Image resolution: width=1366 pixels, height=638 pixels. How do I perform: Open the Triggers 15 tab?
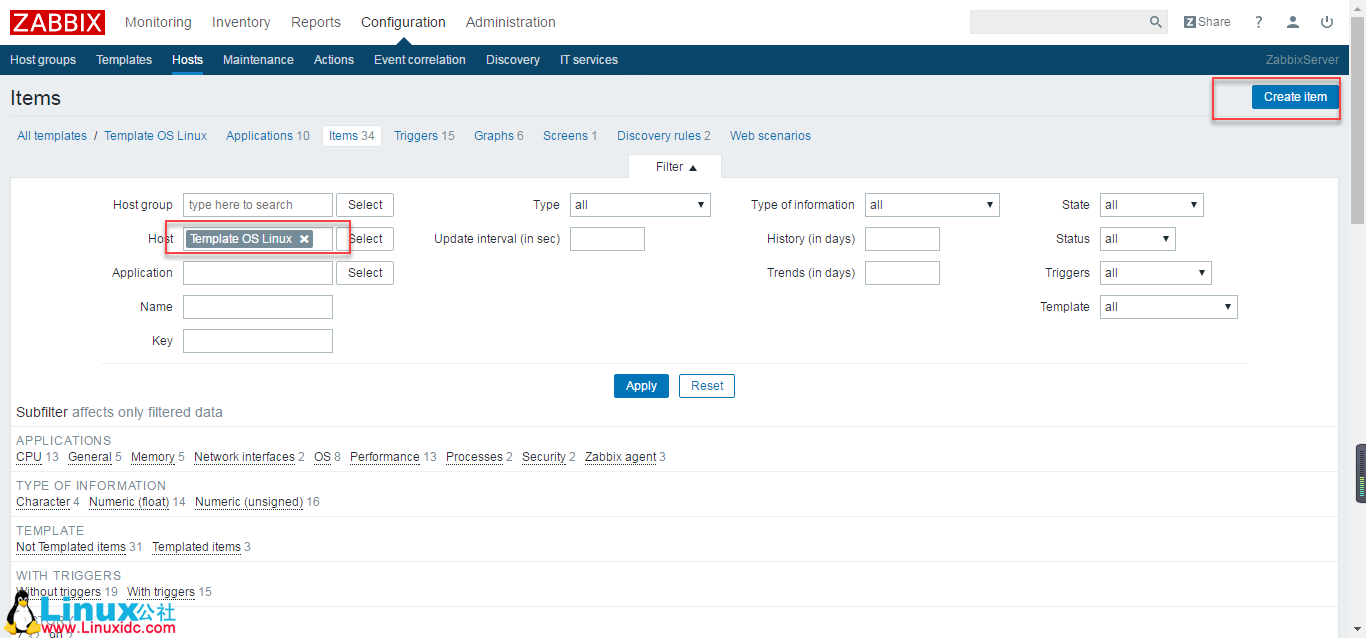point(424,135)
